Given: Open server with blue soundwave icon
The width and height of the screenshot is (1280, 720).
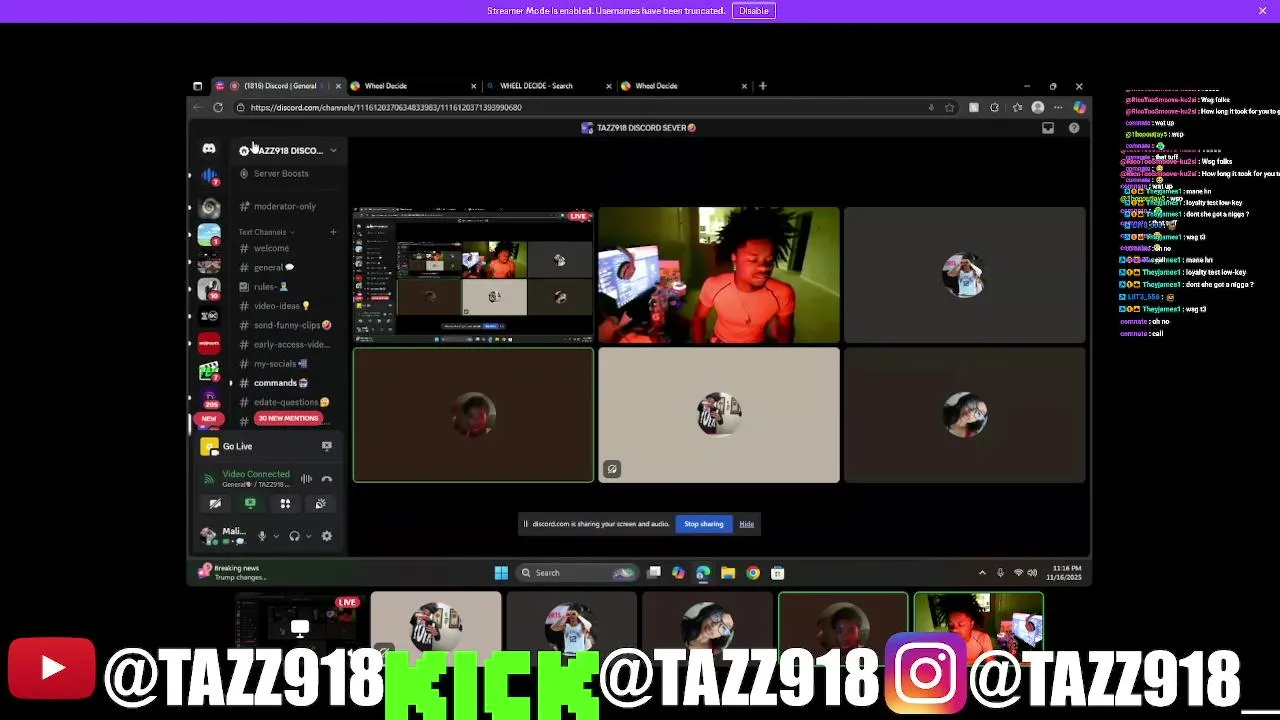Looking at the screenshot, I should point(209,175).
